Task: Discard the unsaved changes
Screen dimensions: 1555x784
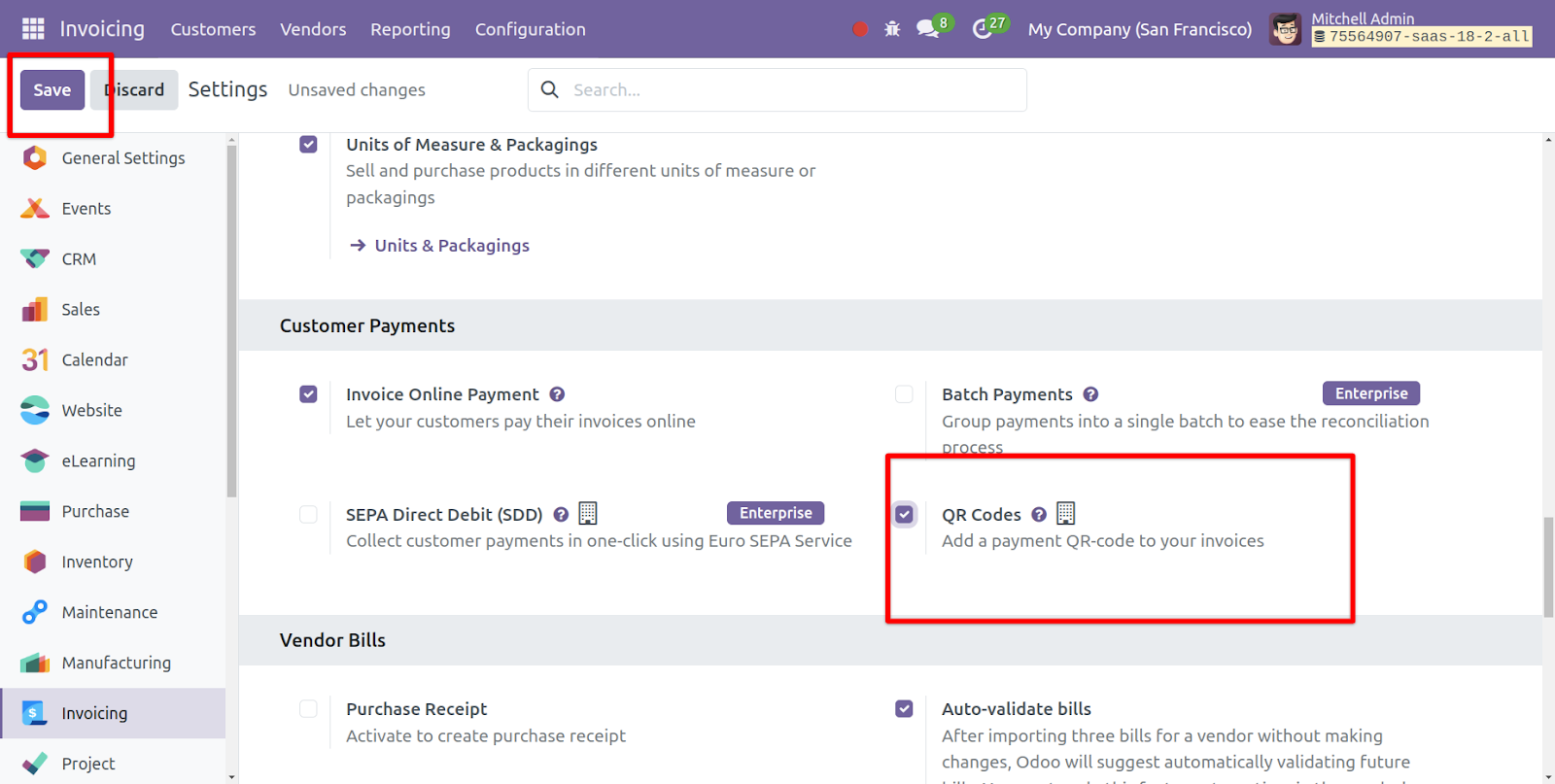Action: [134, 89]
